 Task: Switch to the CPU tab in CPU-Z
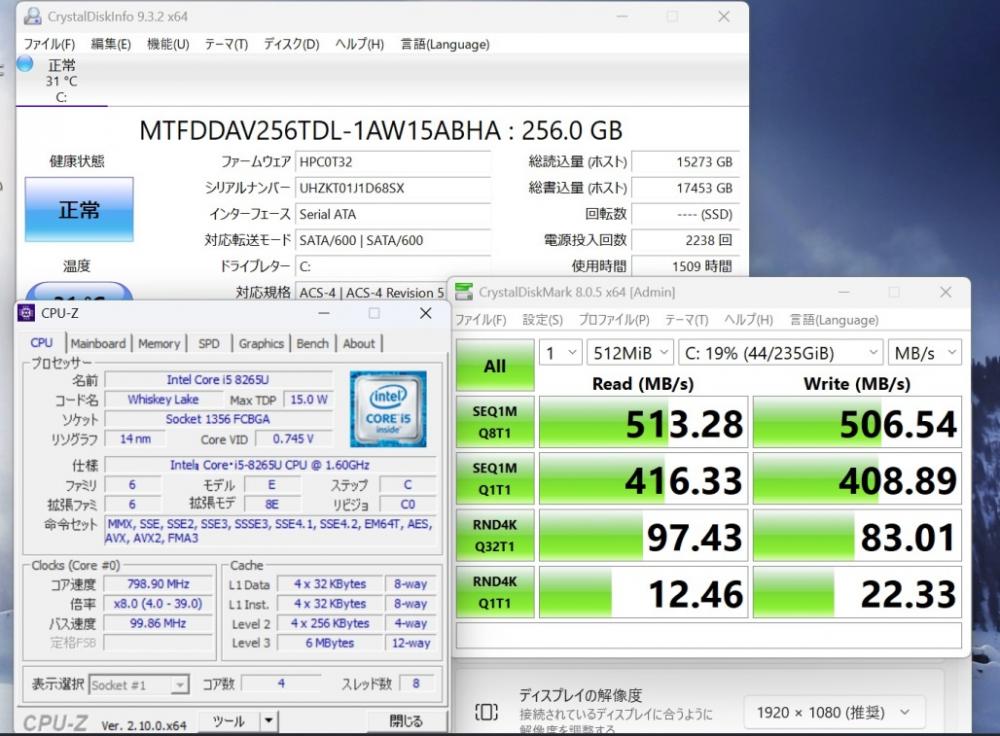41,343
